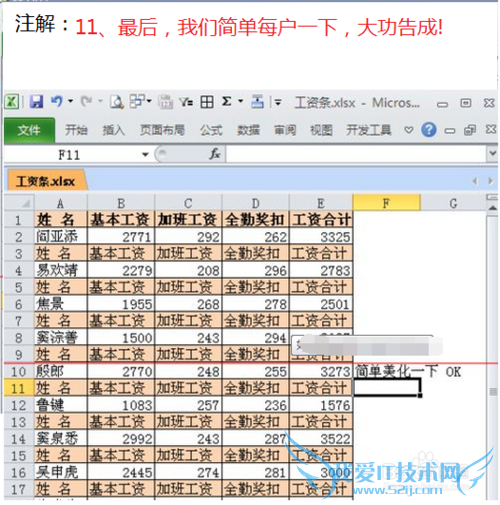Click the AutoSum sigma icon
This screenshot has height=505, width=500.
227,101
